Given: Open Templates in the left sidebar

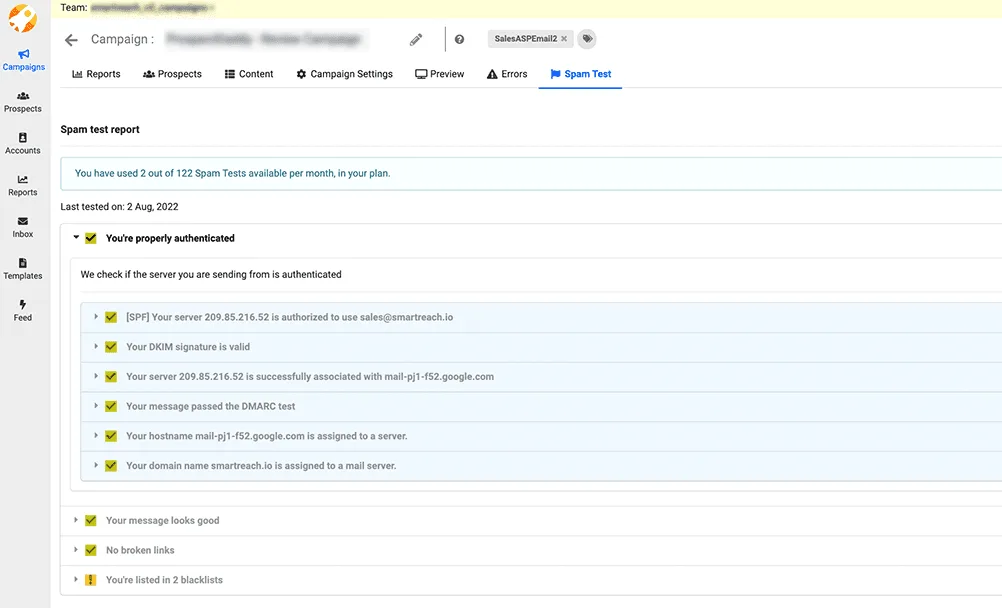Looking at the screenshot, I should click(x=23, y=267).
